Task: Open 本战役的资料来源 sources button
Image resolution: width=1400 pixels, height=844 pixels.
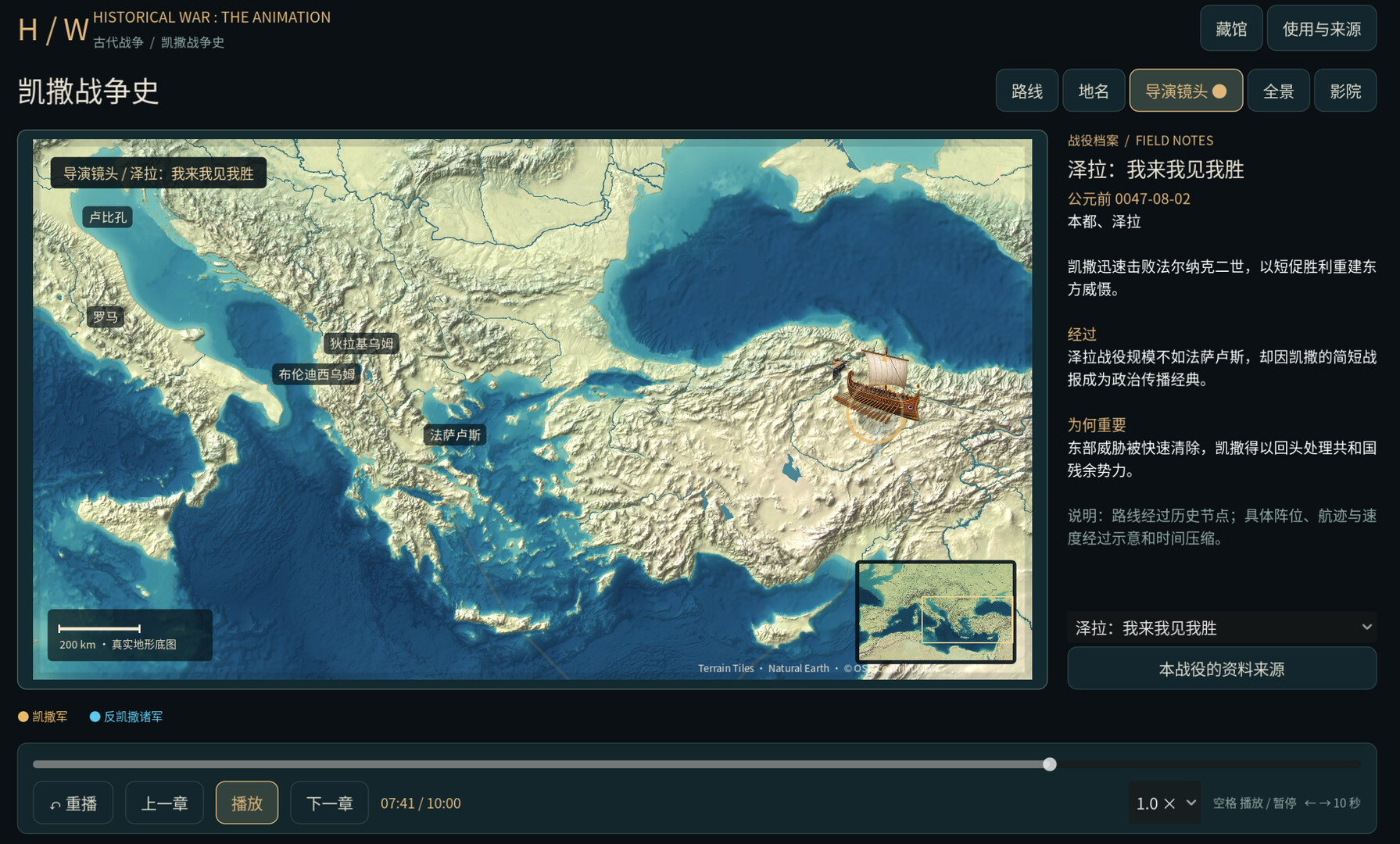Action: [1222, 669]
